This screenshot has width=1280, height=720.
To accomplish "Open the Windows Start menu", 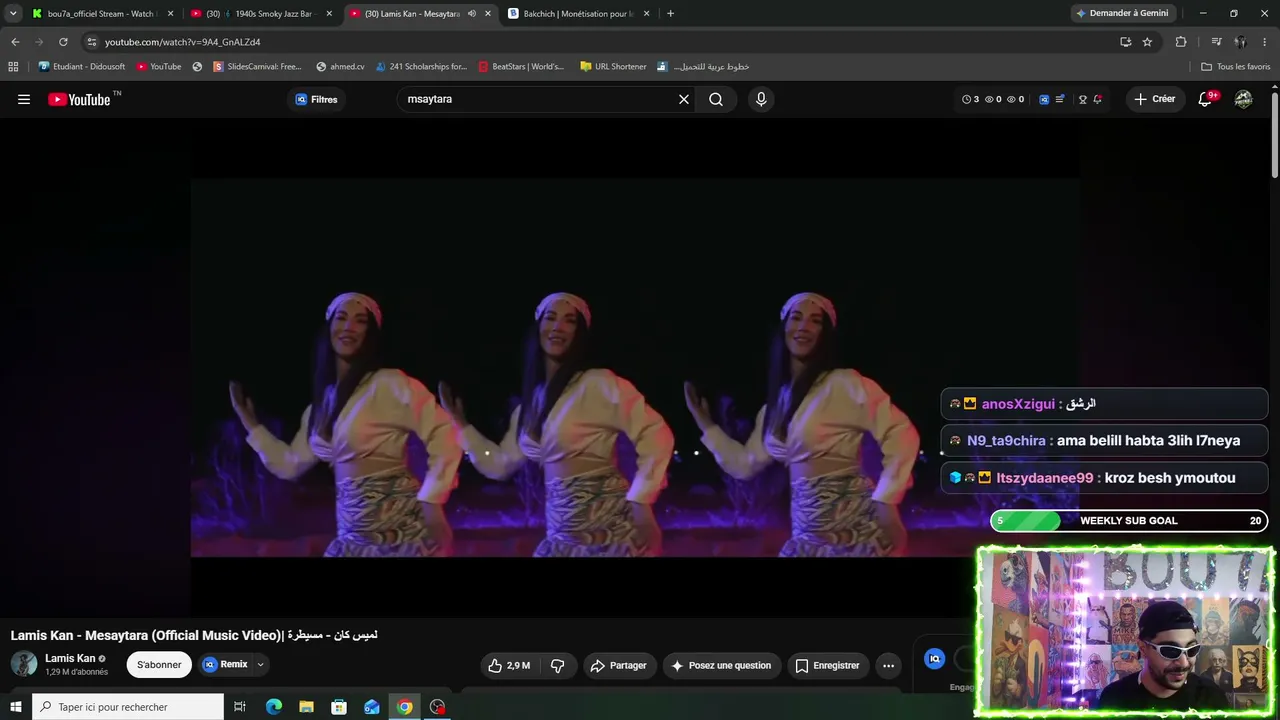I will tap(15, 707).
